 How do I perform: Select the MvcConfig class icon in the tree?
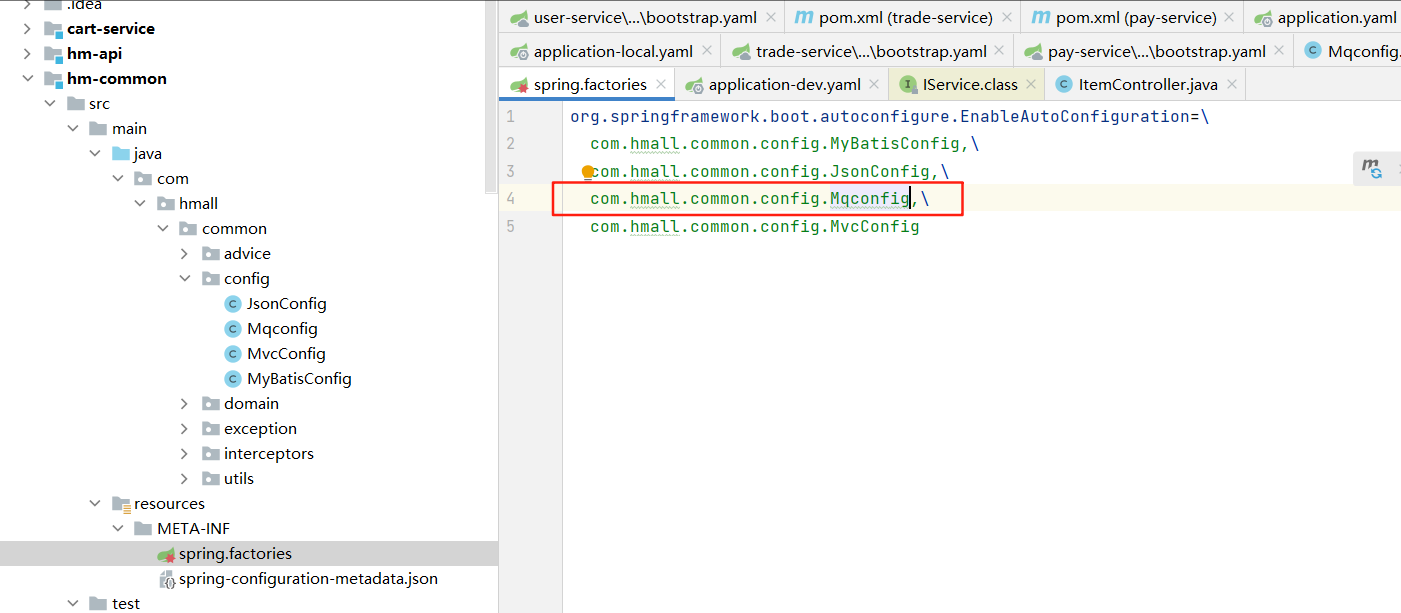(233, 354)
